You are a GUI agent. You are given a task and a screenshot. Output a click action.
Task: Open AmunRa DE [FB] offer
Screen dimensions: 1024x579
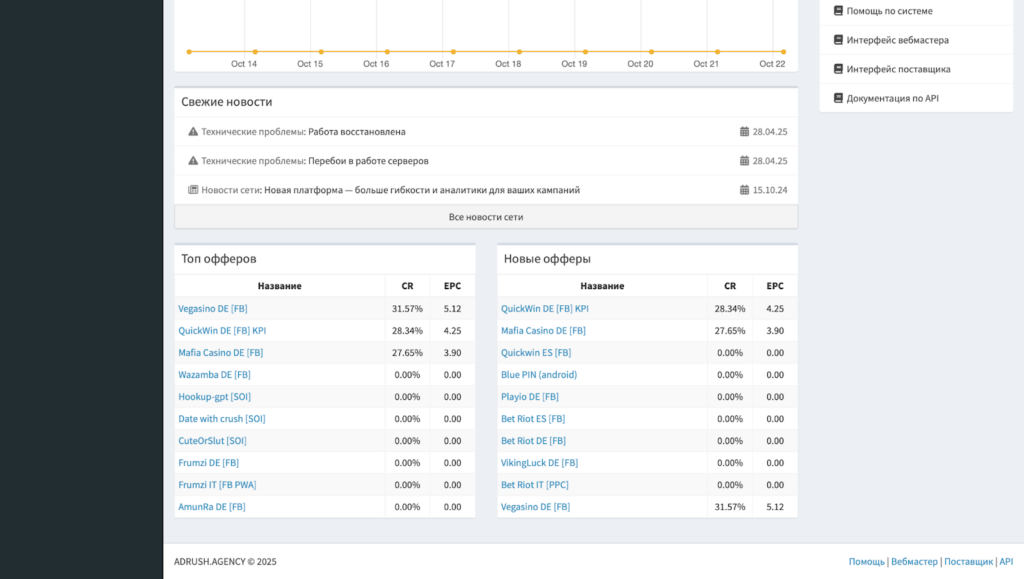pos(212,507)
